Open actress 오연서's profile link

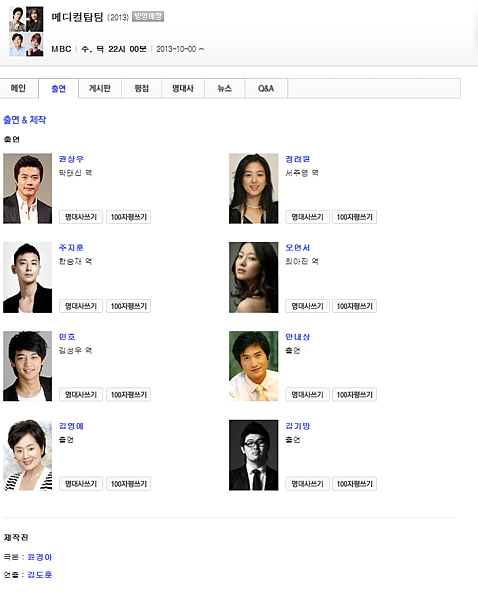297,248
